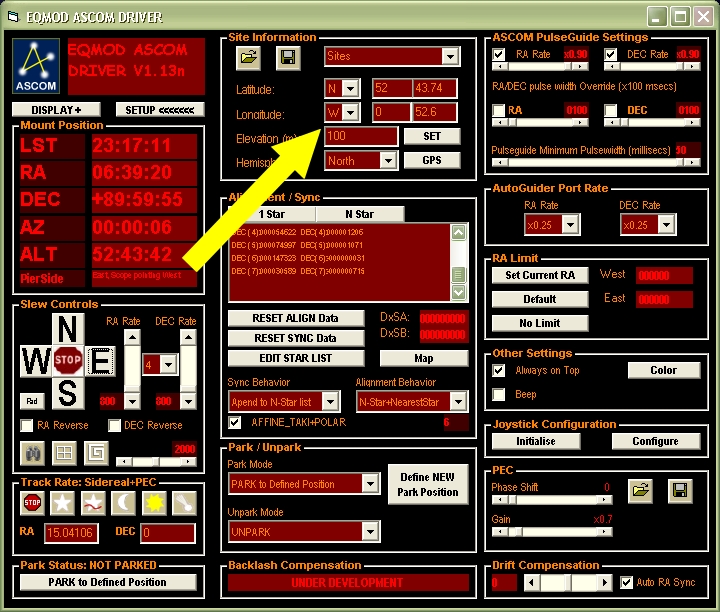Screen dimensions: 720x612
Task: Select lunar tracking with moon icon
Action: (x=124, y=503)
